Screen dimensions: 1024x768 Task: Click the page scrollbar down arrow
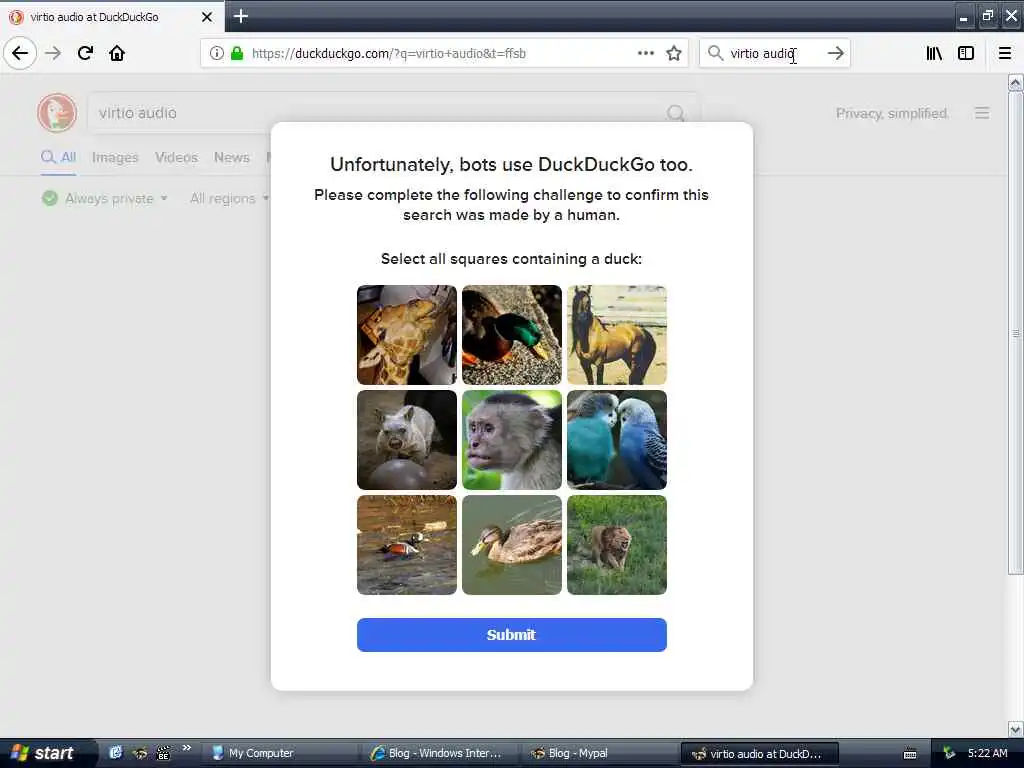point(1015,729)
